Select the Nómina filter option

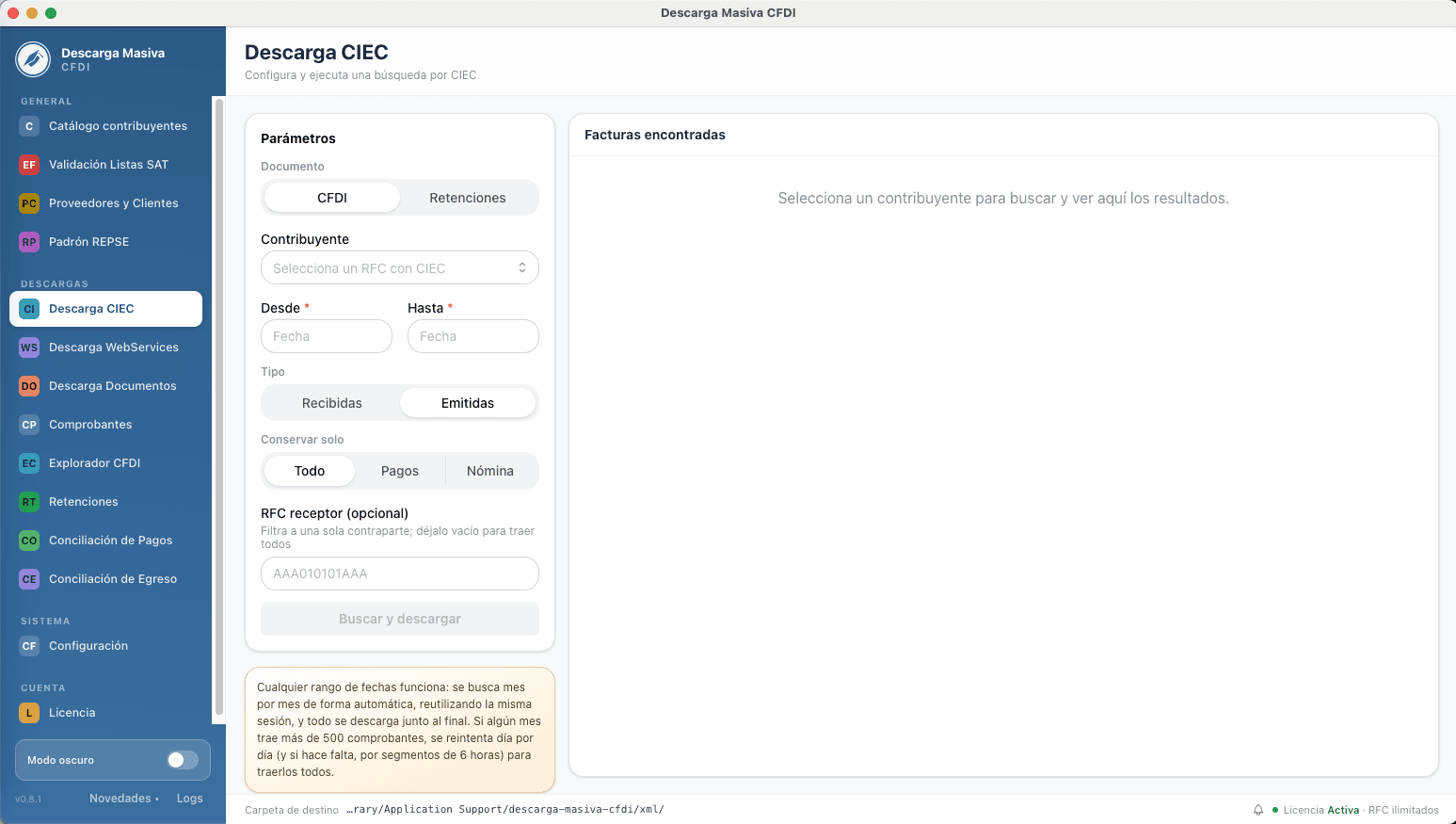(x=490, y=471)
